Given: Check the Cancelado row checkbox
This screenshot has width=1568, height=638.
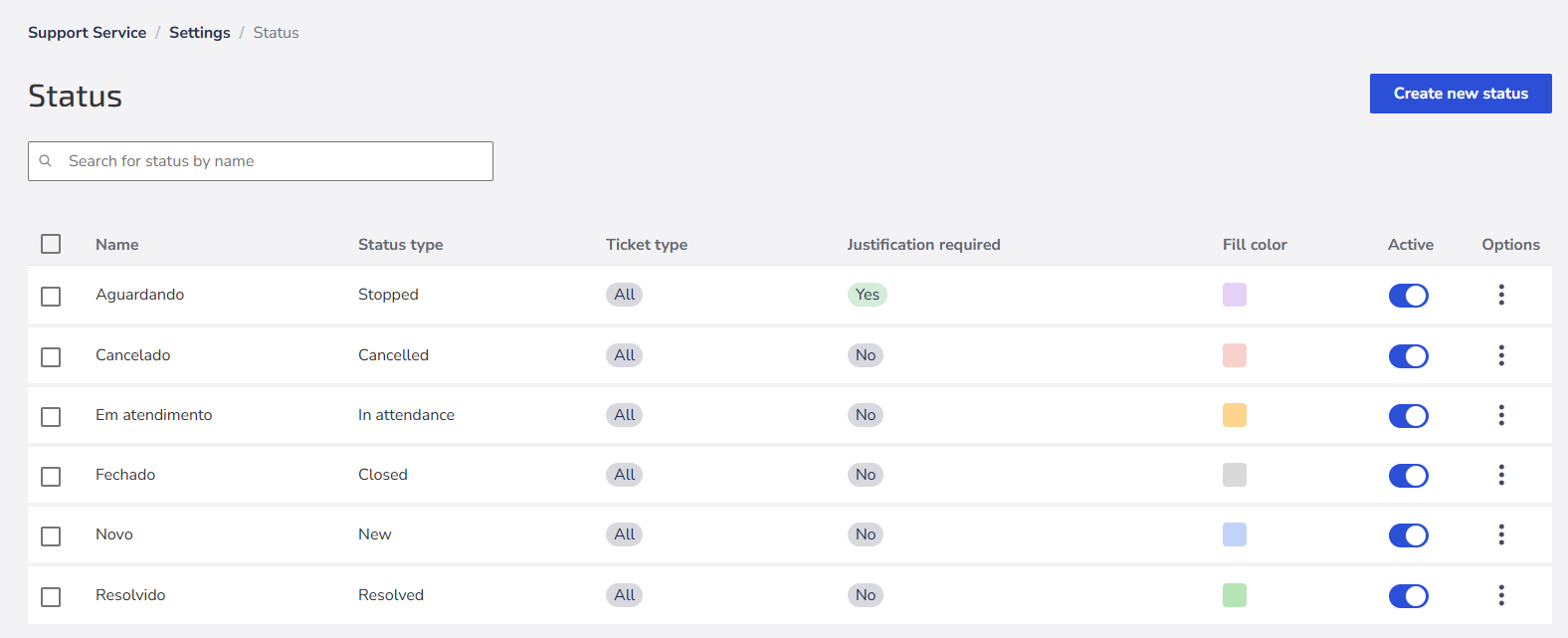Looking at the screenshot, I should pos(51,356).
